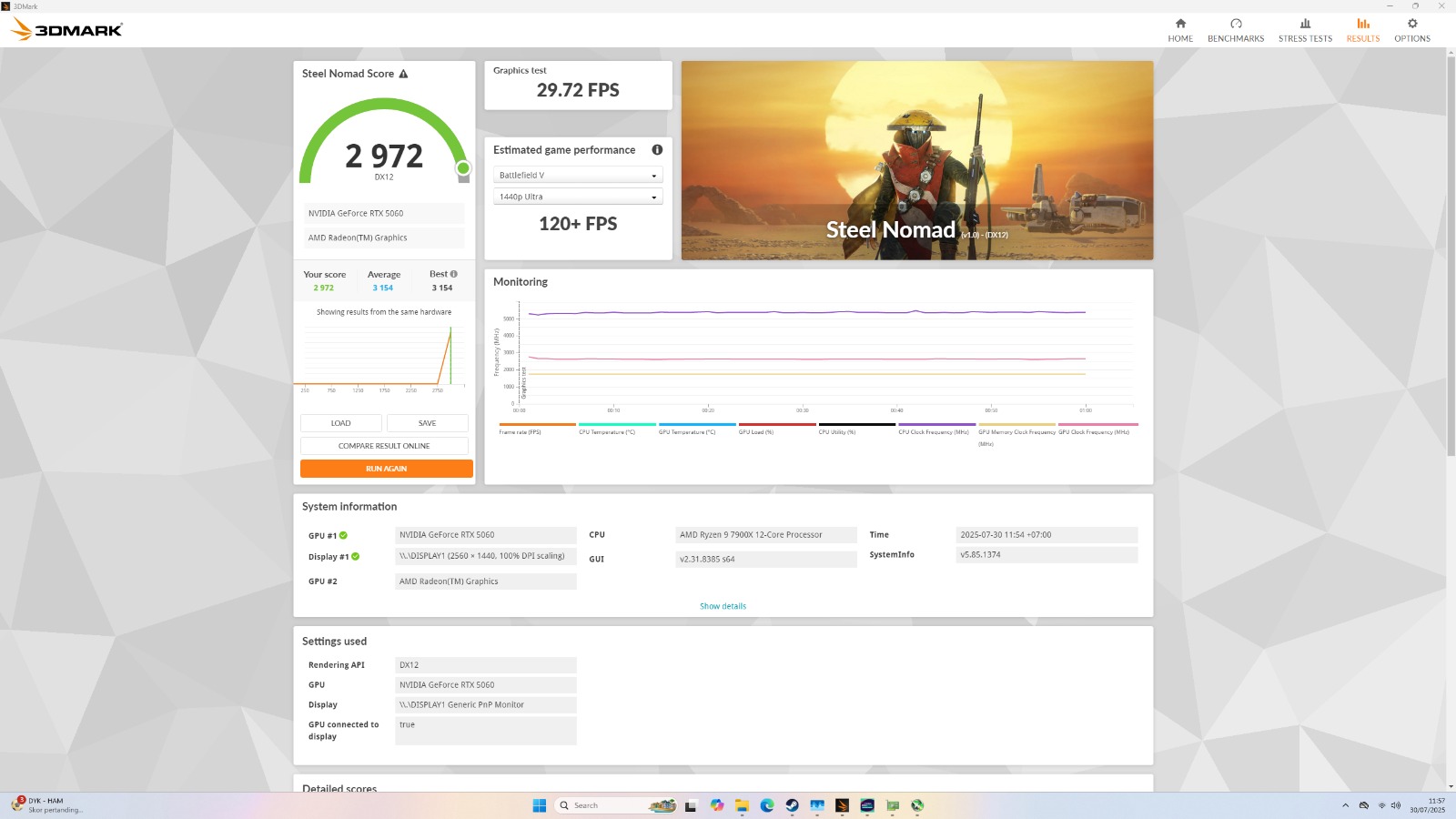This screenshot has height=819, width=1456.
Task: Launch Microsoft Edge from the taskbar
Action: tap(767, 805)
